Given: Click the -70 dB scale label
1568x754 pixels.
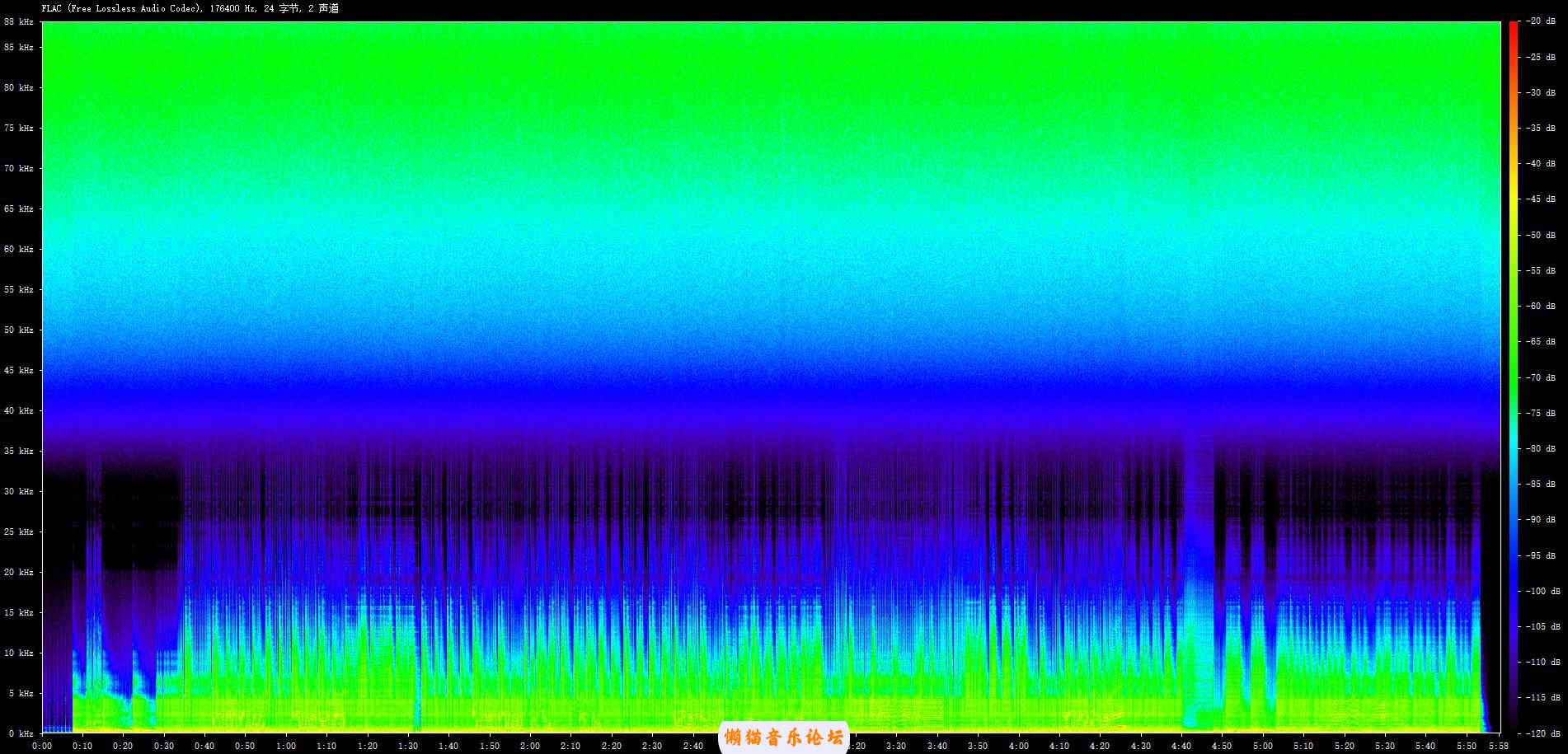Looking at the screenshot, I should tap(1540, 377).
